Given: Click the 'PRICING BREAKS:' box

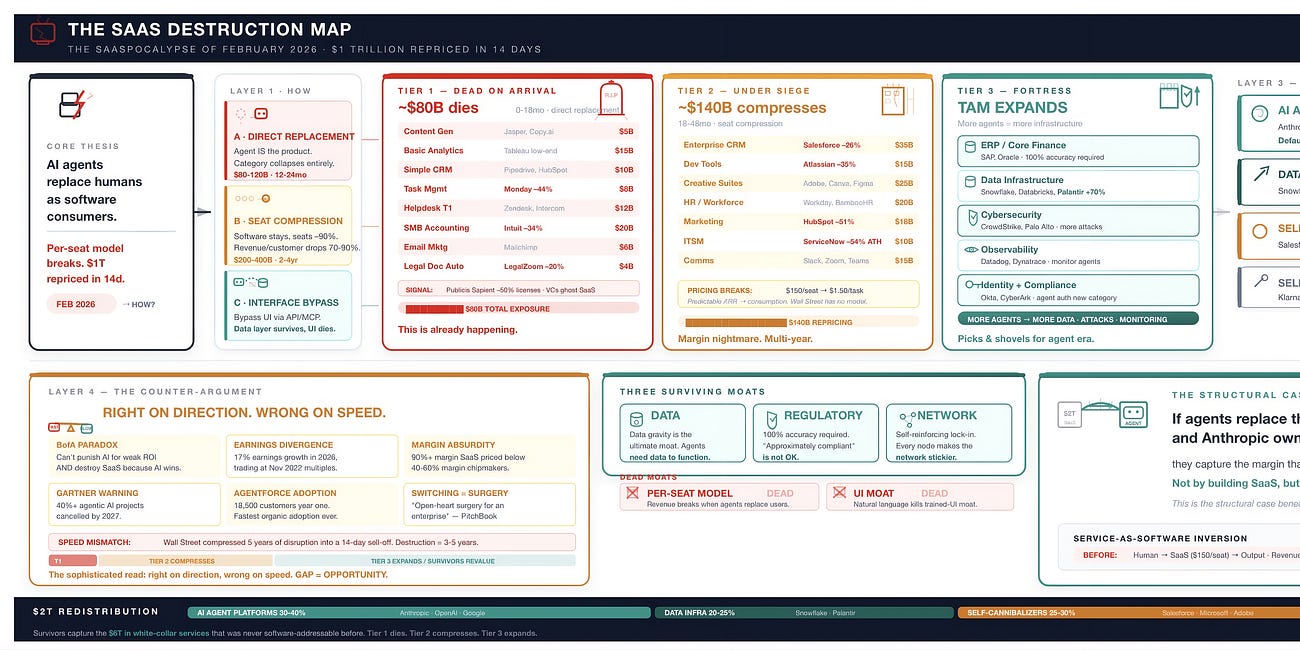Looking at the screenshot, I should (x=797, y=293).
